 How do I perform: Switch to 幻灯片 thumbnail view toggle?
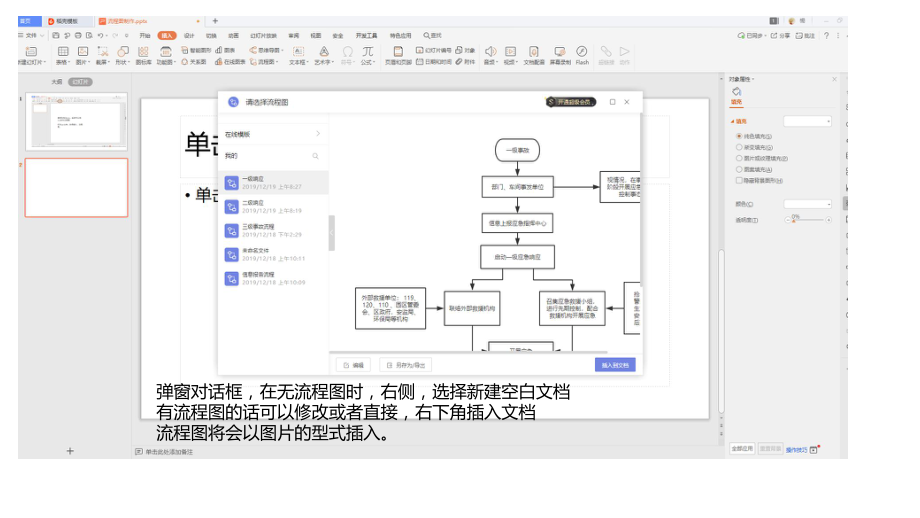point(80,82)
